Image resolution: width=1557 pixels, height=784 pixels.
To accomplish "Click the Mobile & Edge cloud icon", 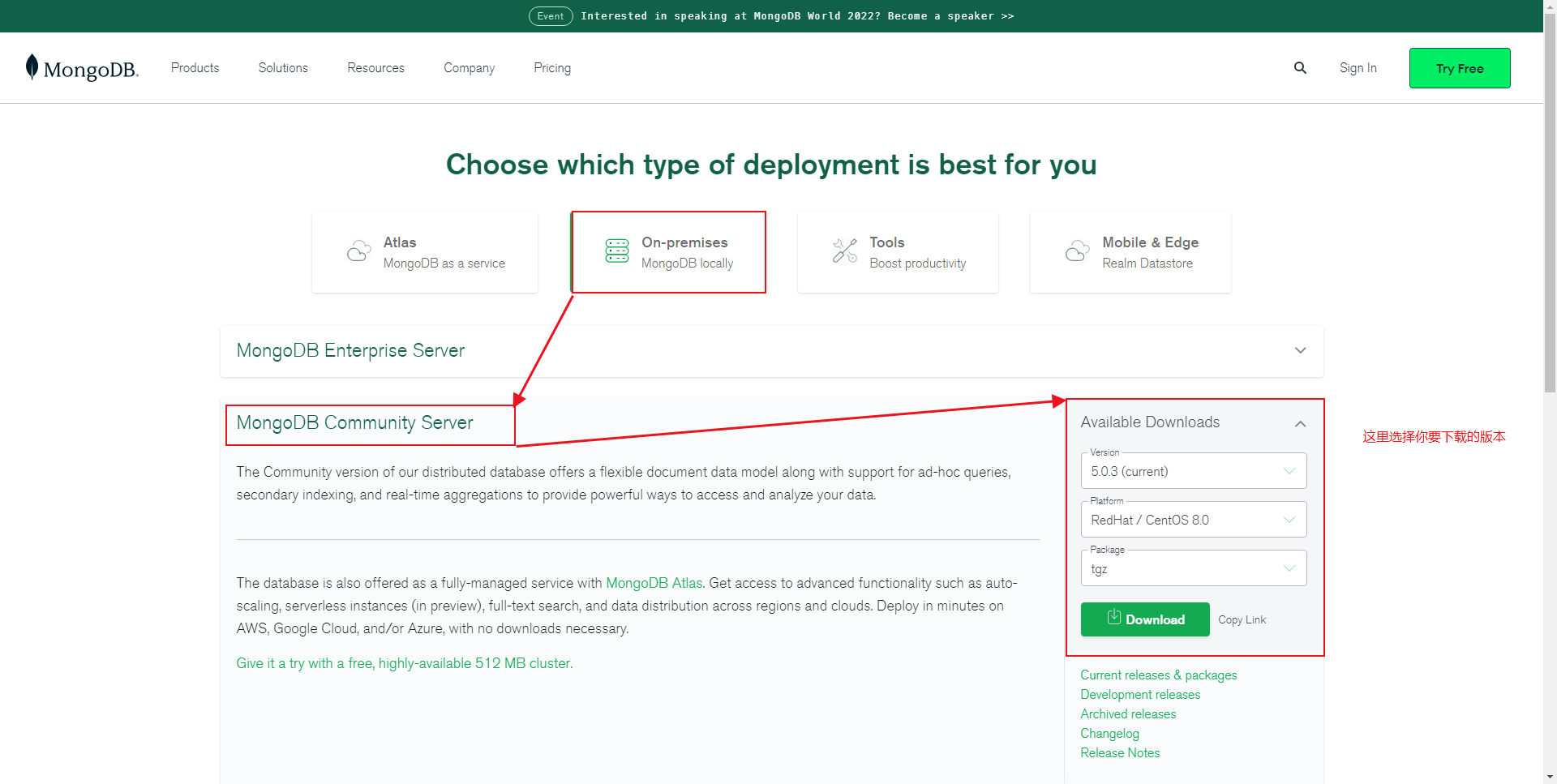I will (1077, 251).
